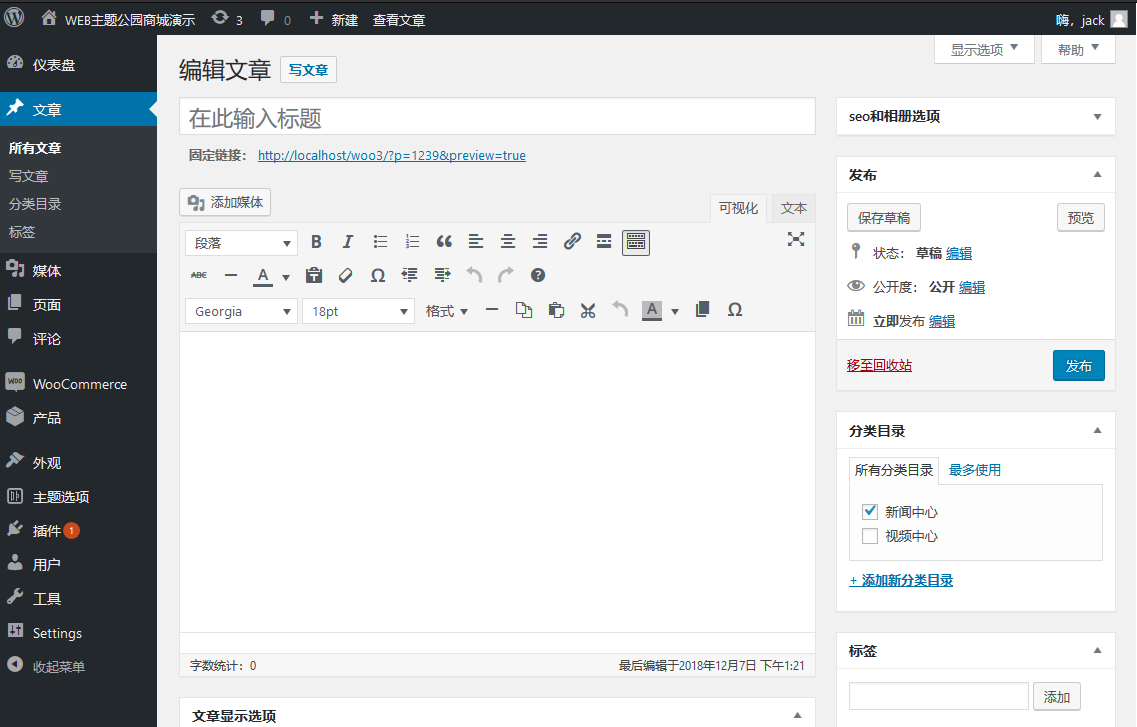Open the 添加媒体 media uploader

(224, 201)
